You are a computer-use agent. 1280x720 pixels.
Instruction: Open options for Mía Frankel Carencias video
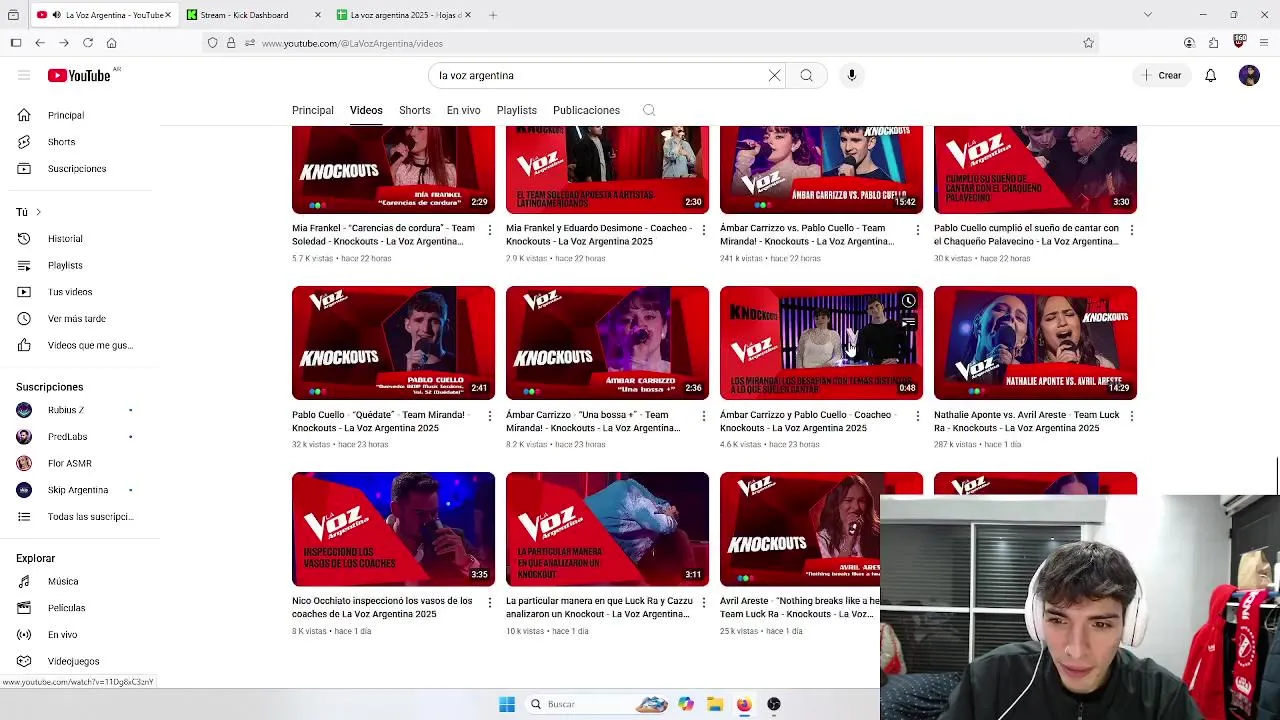[489, 230]
